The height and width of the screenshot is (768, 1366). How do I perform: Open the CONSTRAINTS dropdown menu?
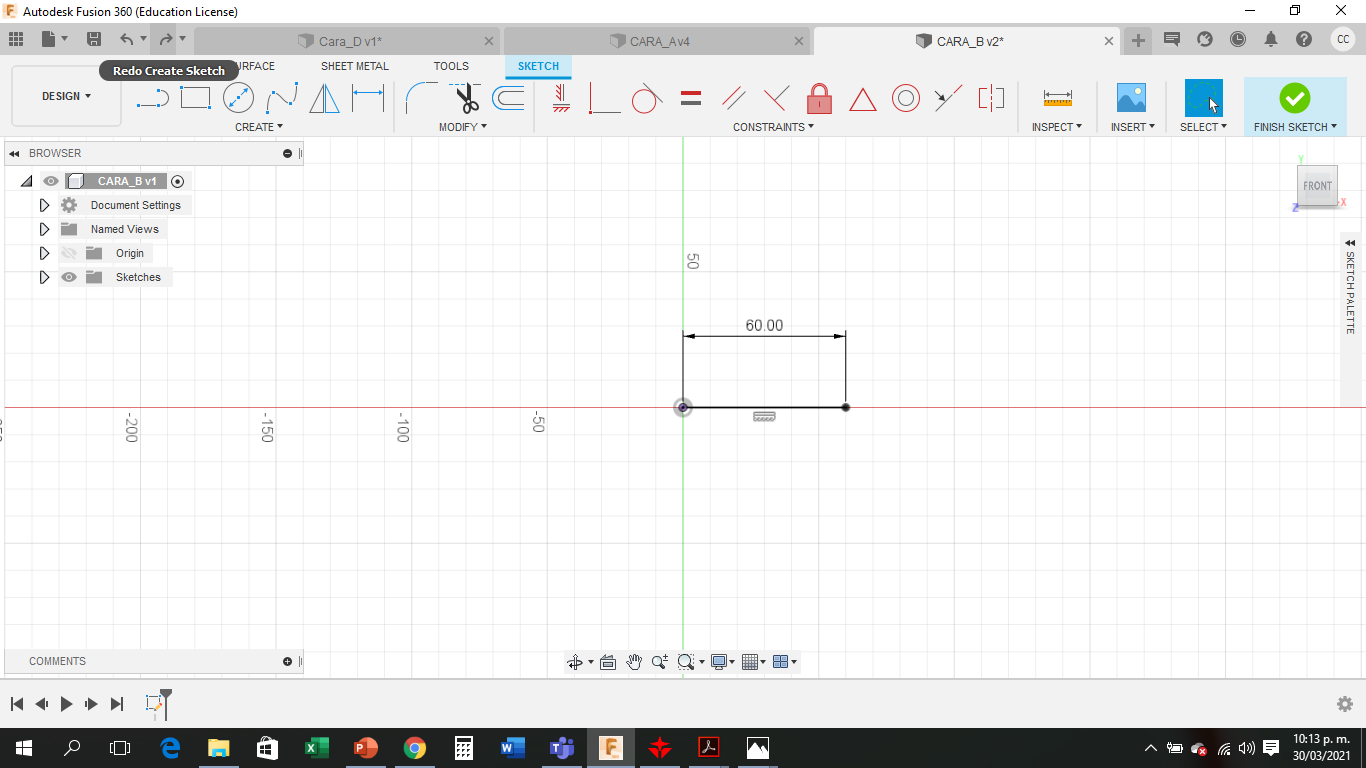point(773,127)
